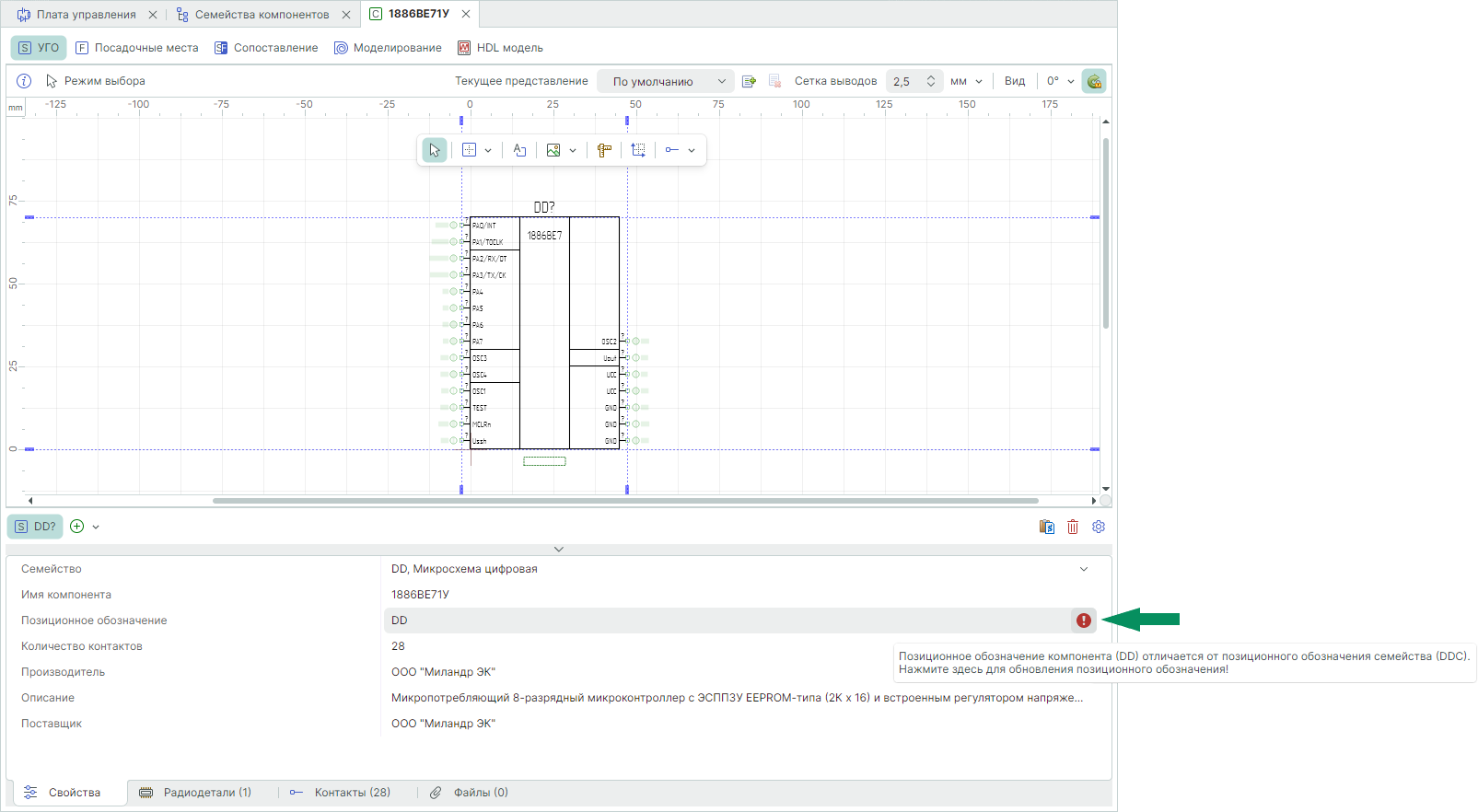Click the delete symbol trash icon
This screenshot has height=812, width=1478.
(x=1073, y=527)
